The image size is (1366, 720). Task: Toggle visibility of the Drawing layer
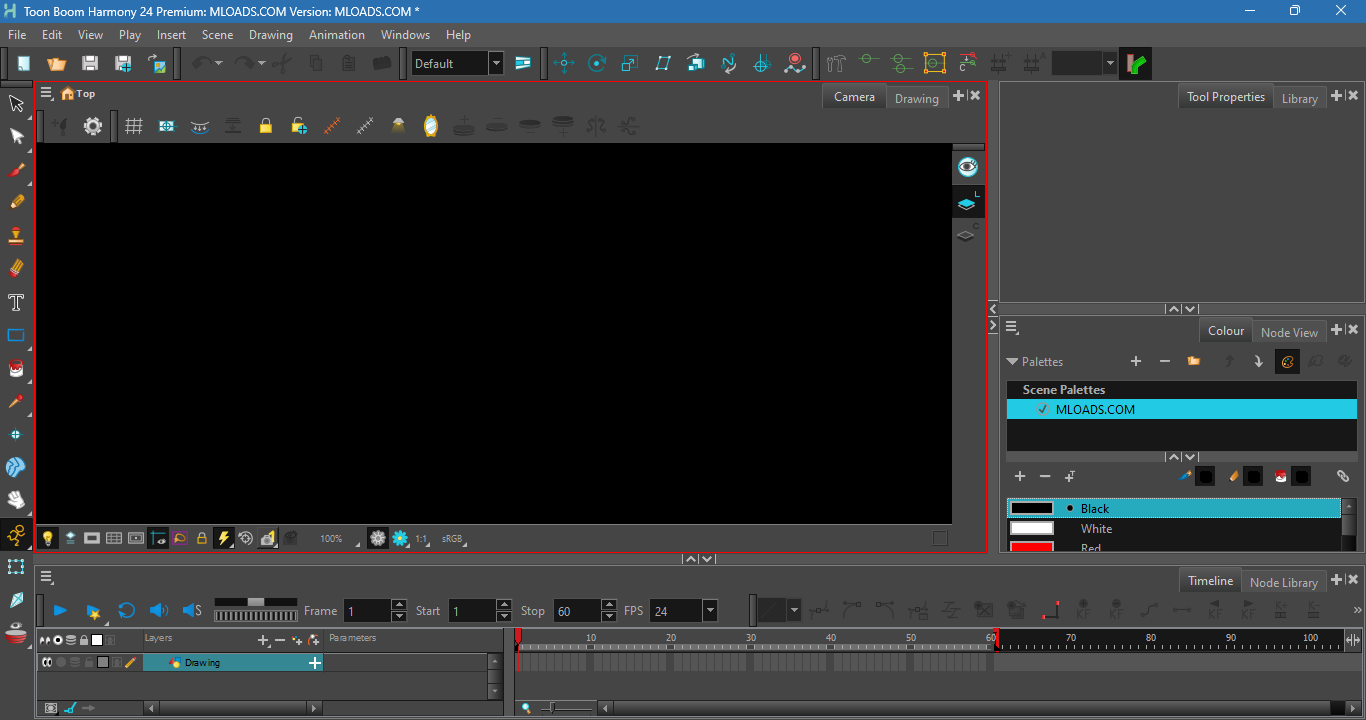coord(46,662)
